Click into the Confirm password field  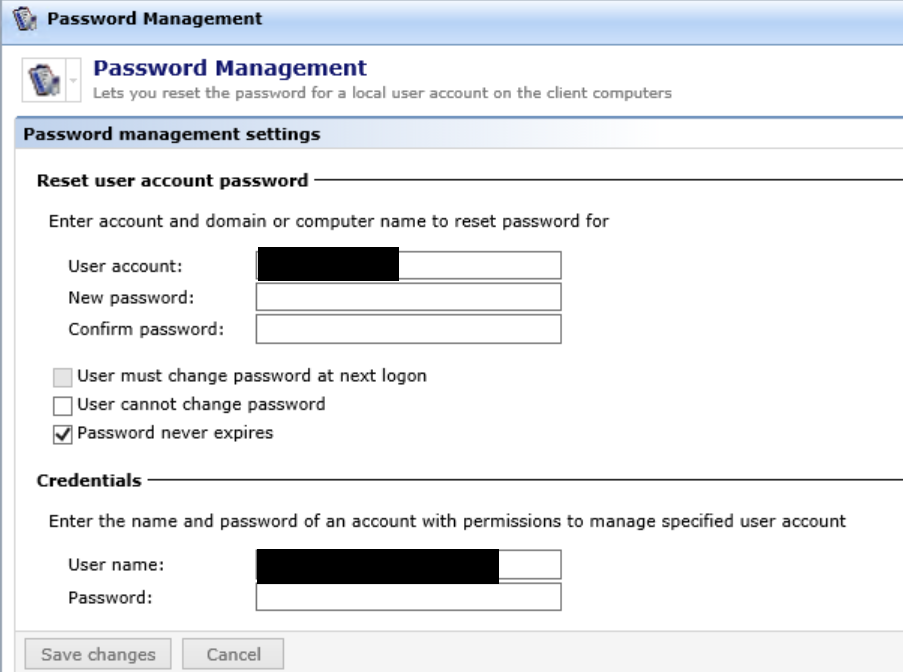pos(408,329)
